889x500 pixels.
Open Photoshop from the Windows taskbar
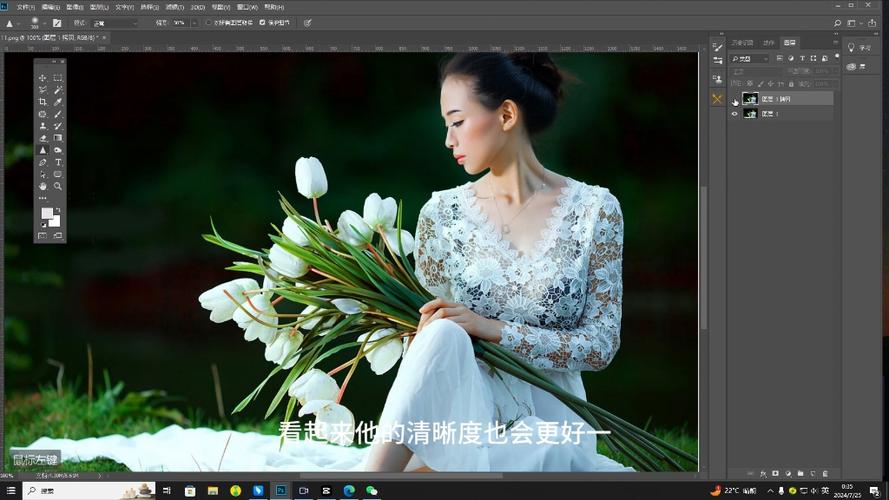281,490
